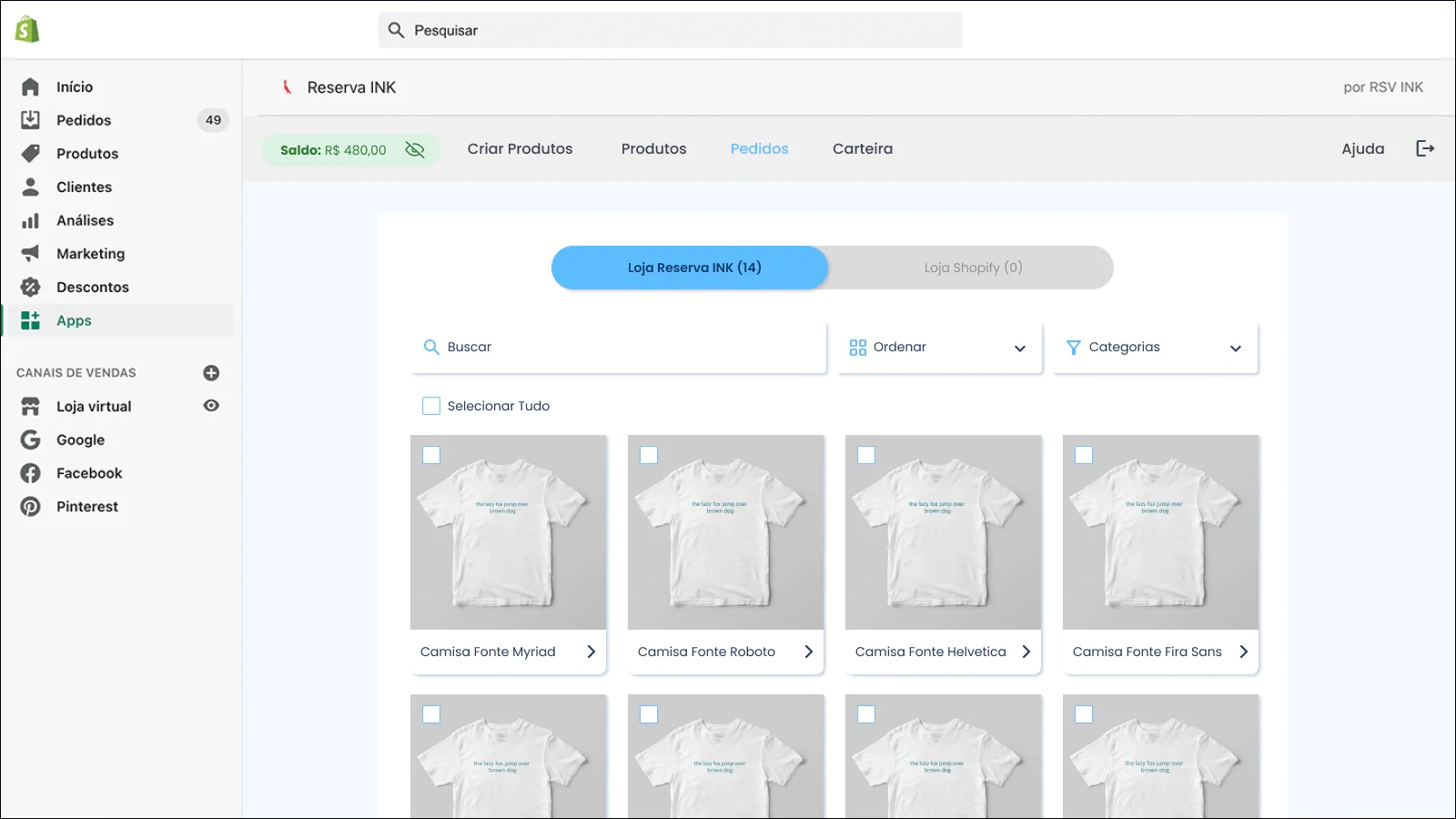
Task: Click the Reserva INK red logo icon
Action: coord(287,87)
